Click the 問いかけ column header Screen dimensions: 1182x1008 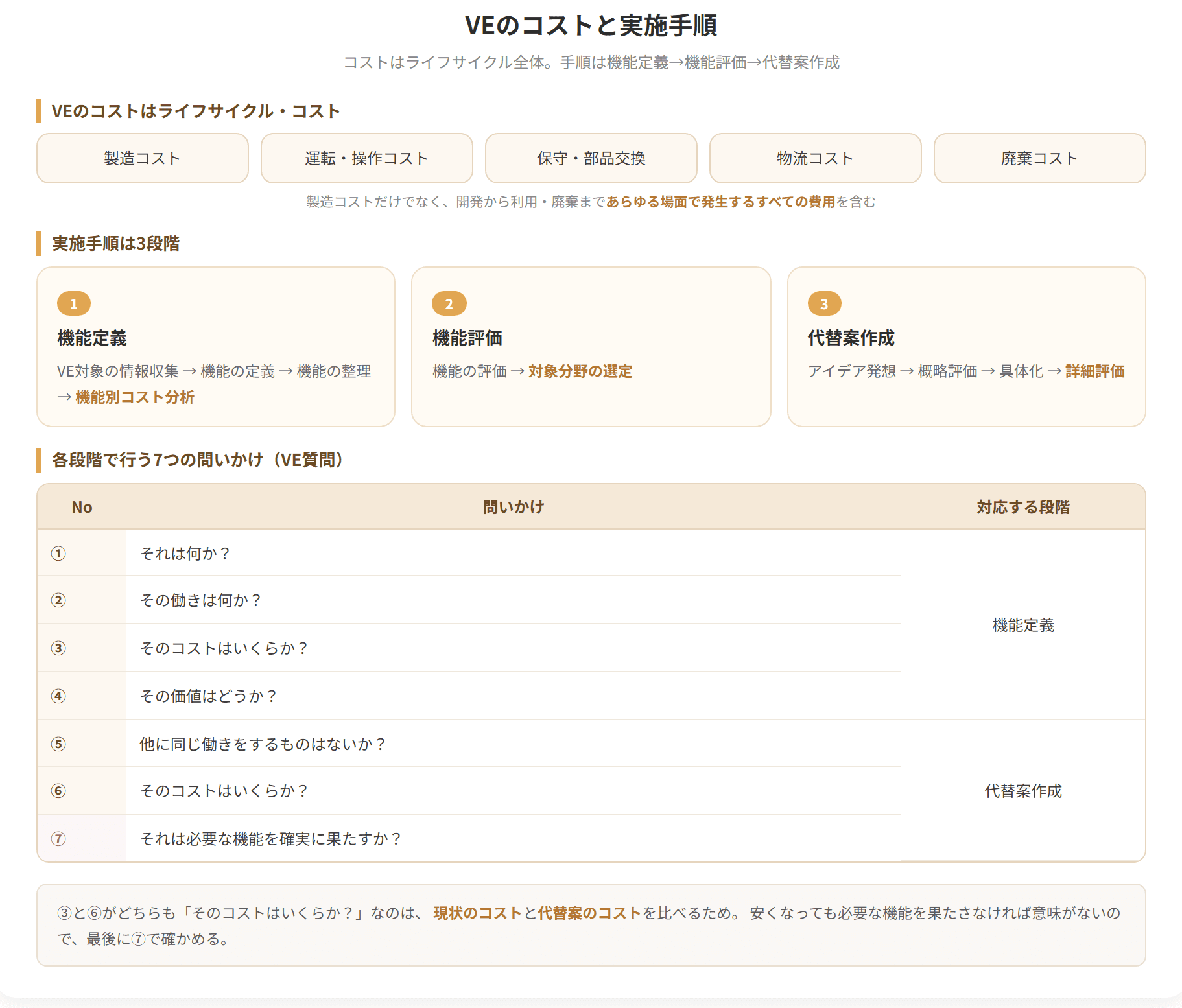(x=514, y=507)
